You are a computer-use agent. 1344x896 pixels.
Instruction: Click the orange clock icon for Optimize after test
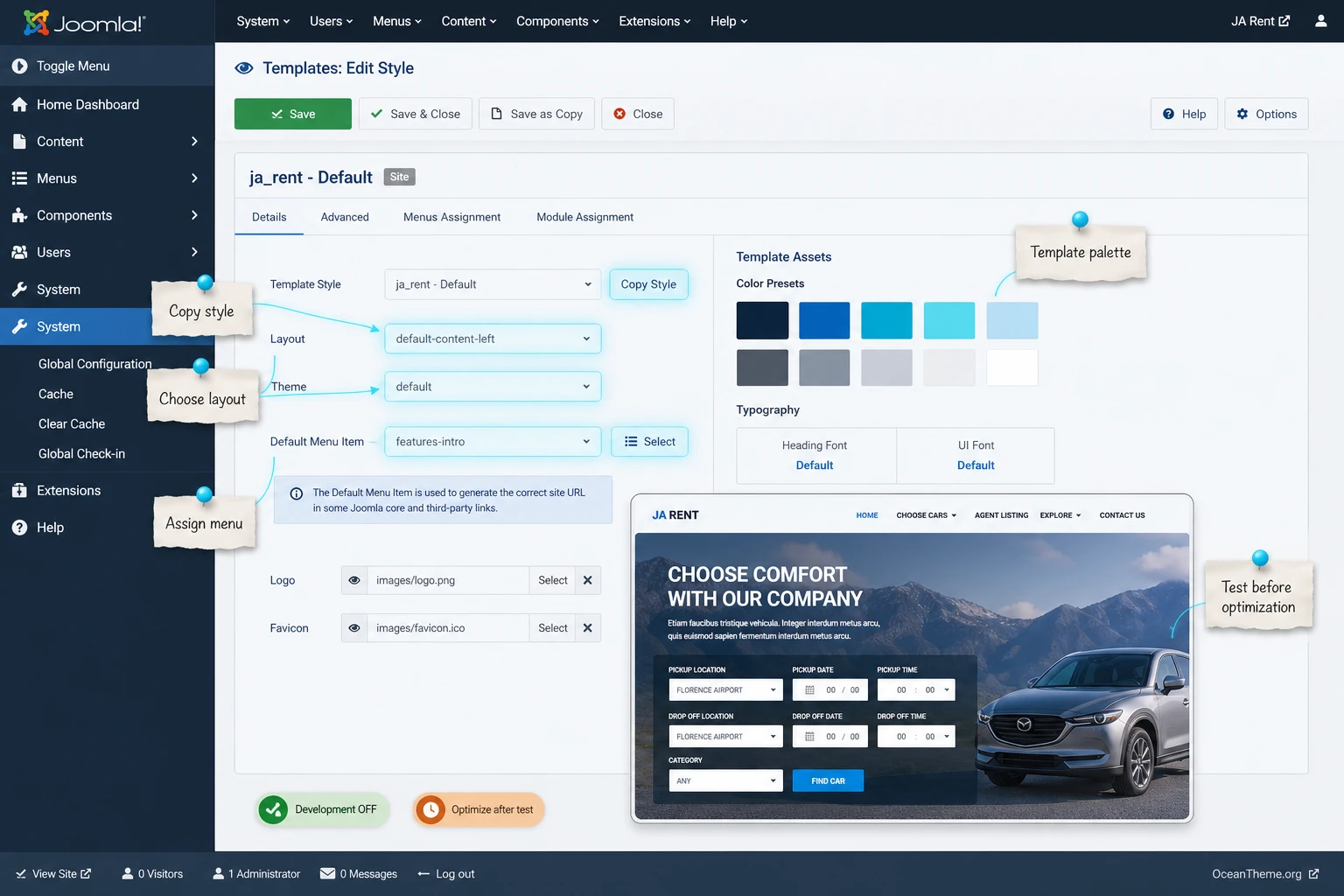pyautogui.click(x=430, y=810)
